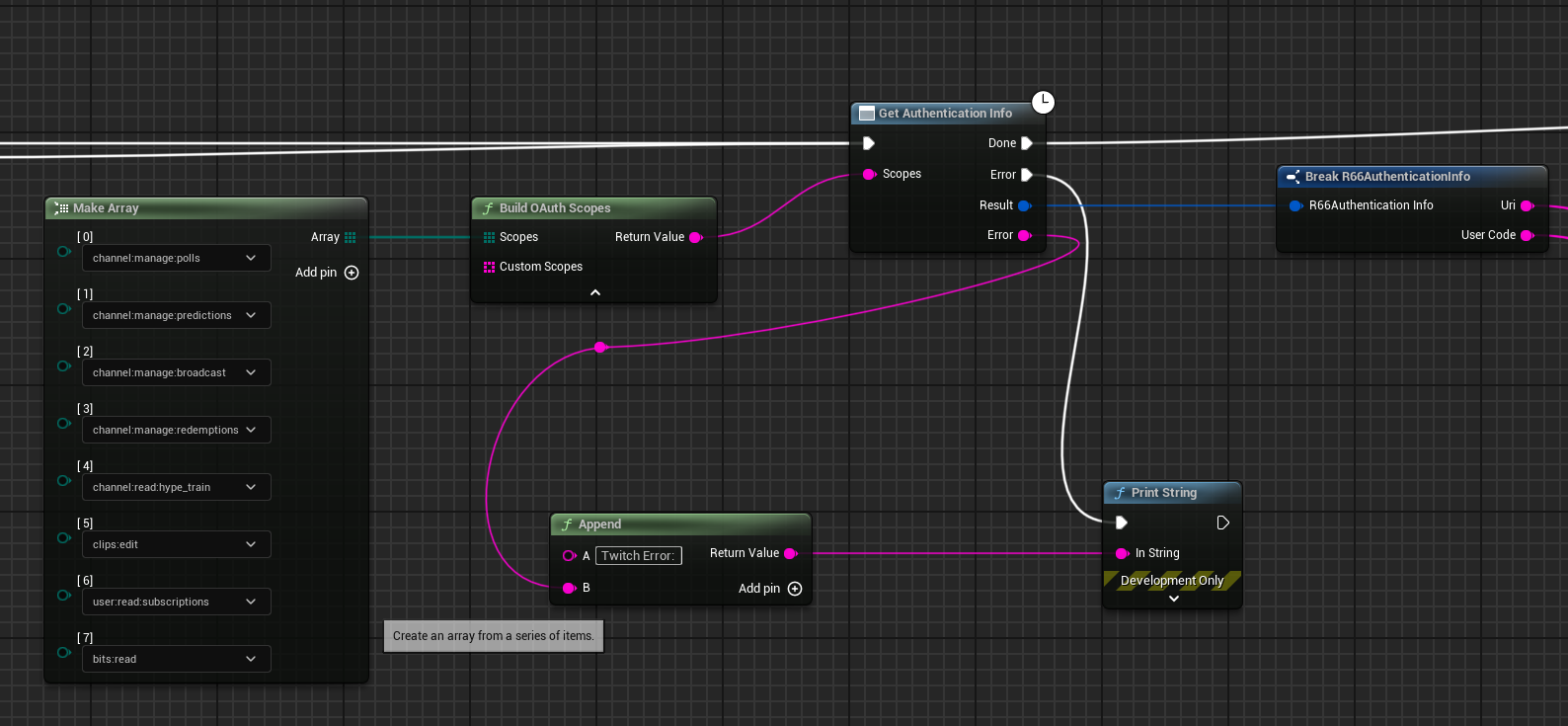The image size is (1568, 726).
Task: Click Build OAuth Scopes' Return Value output pin
Action: [695, 237]
